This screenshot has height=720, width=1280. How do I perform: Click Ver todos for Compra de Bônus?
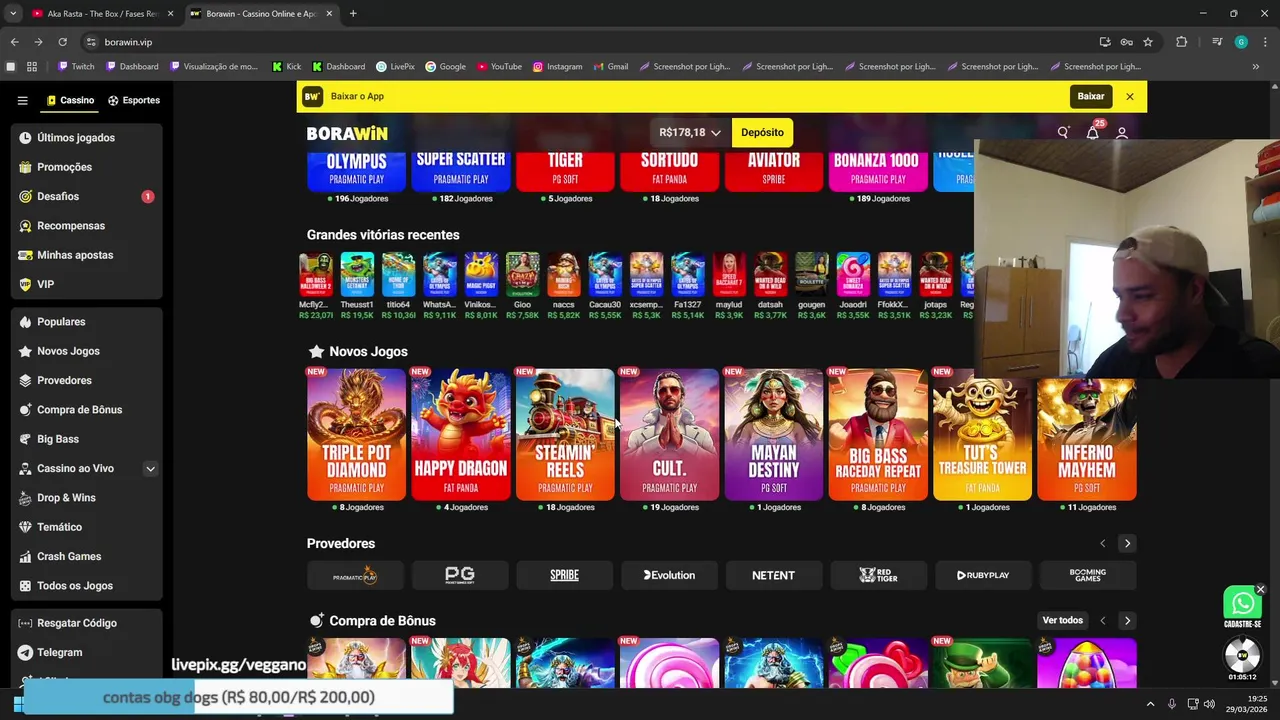(x=1062, y=620)
